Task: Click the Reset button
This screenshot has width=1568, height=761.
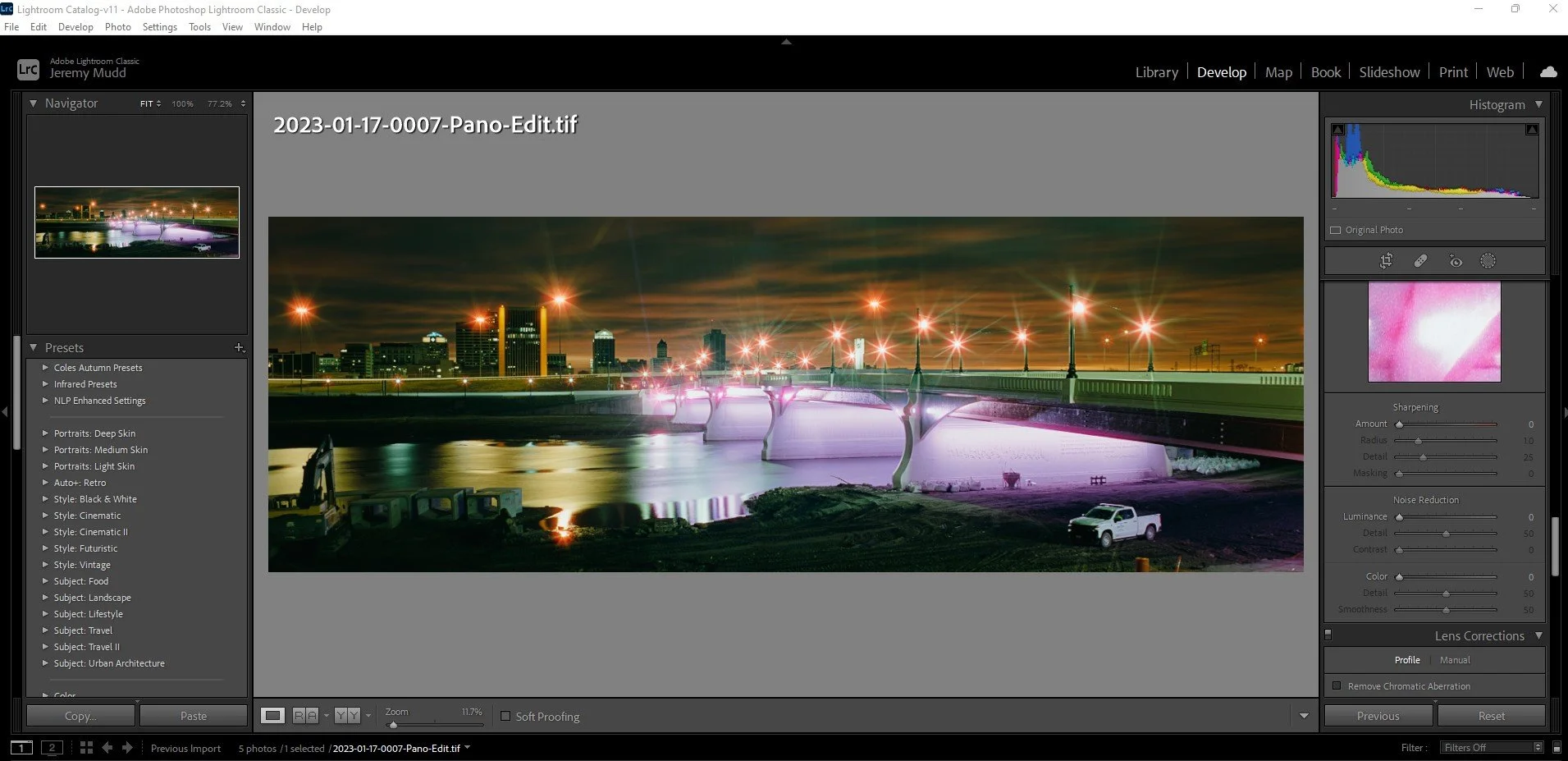Action: [1492, 715]
